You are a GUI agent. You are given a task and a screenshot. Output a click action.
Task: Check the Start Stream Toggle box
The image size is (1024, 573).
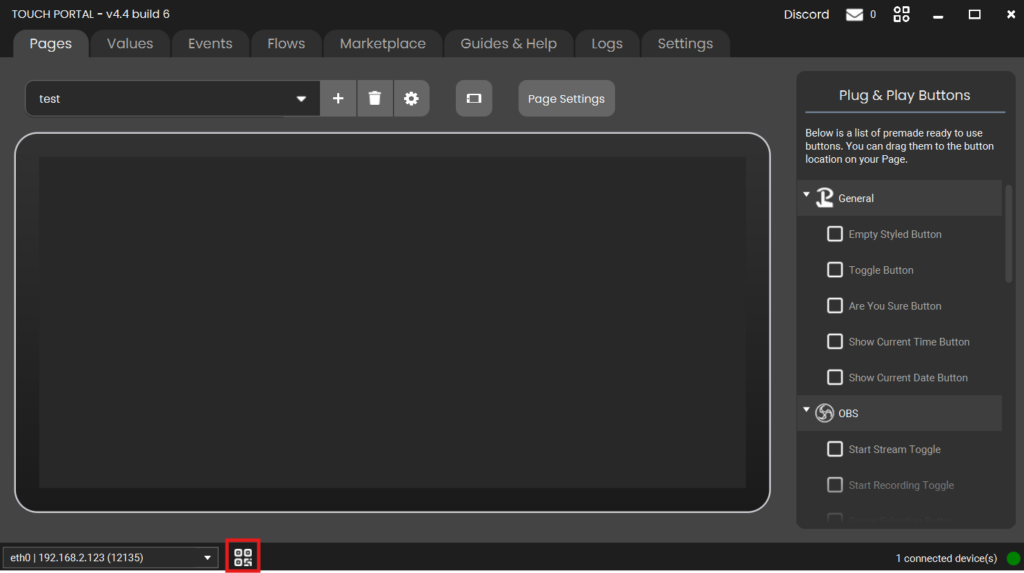[835, 449]
